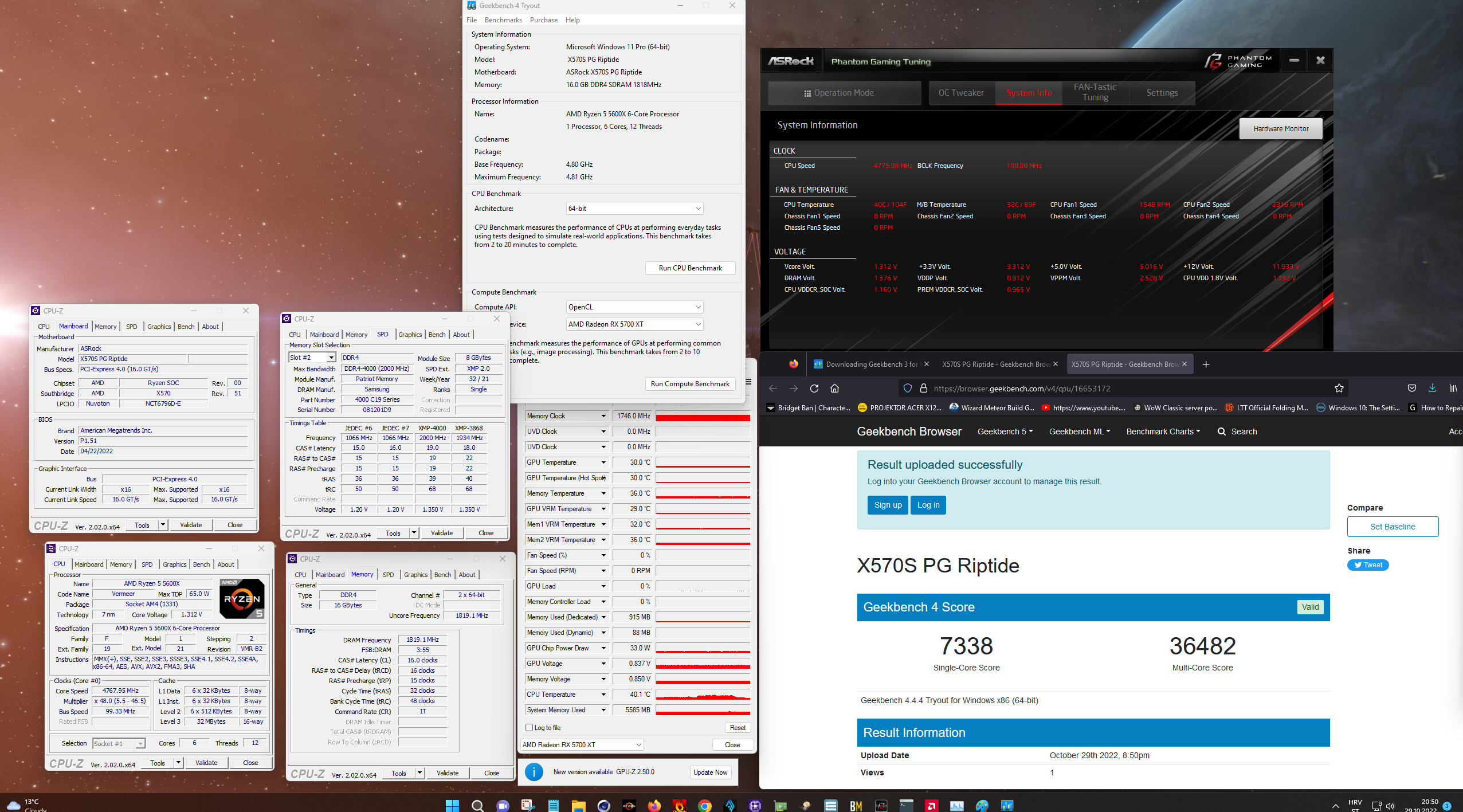Click Set Baseline under Compare
Viewport: 1463px width, 812px height.
click(x=1393, y=527)
